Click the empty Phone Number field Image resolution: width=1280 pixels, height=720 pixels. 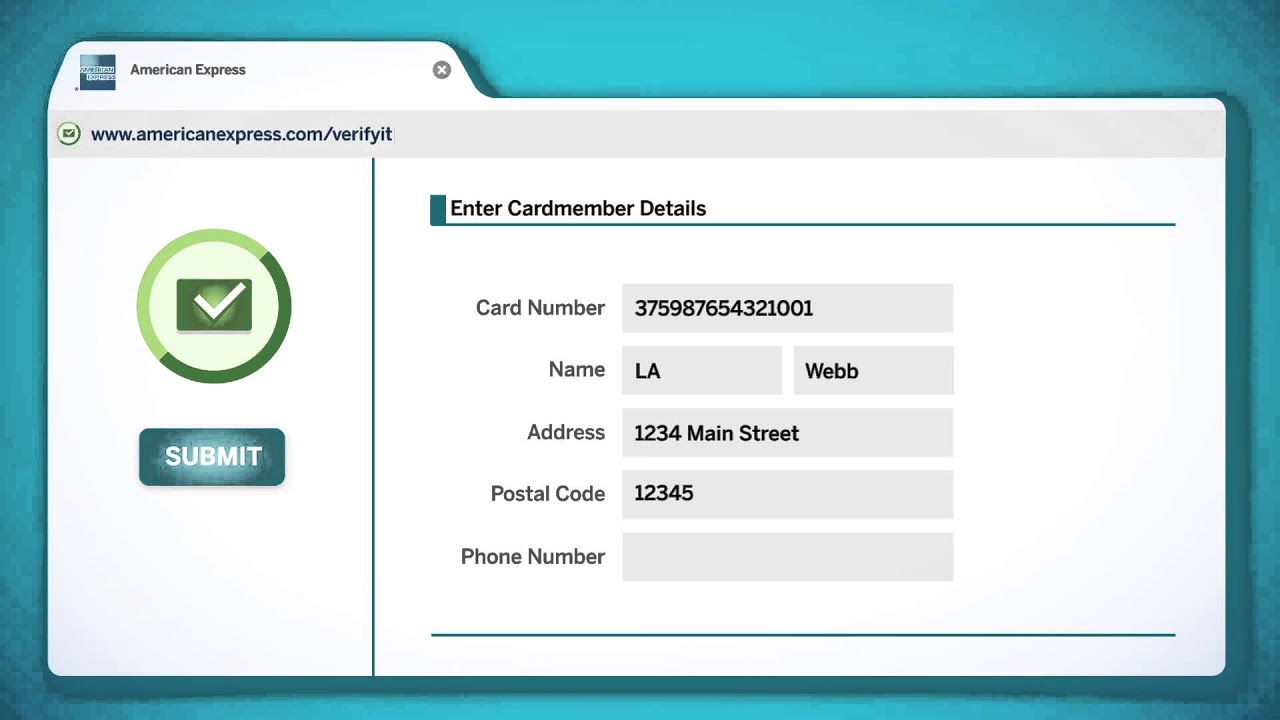pyautogui.click(x=788, y=557)
